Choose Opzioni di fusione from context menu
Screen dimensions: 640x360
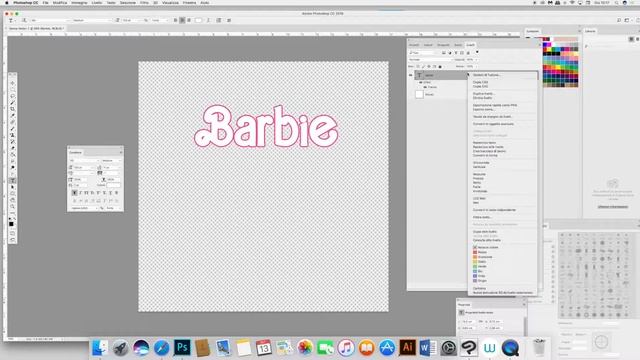[x=486, y=75]
